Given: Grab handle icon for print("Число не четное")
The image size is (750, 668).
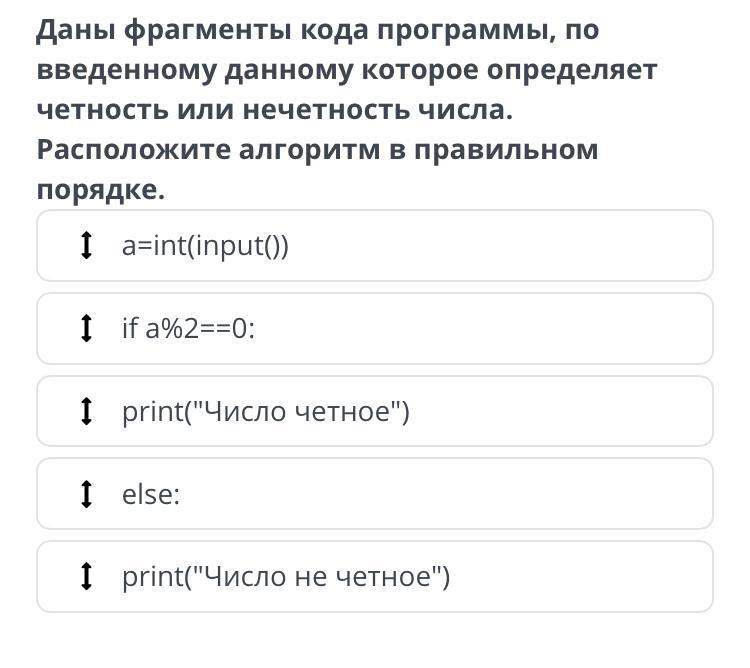Looking at the screenshot, I should 87,576.
